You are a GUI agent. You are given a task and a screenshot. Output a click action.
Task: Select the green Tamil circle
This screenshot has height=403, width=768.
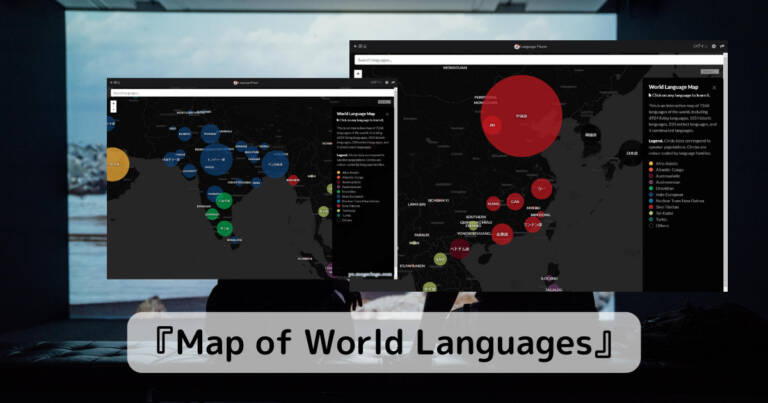click(x=224, y=228)
